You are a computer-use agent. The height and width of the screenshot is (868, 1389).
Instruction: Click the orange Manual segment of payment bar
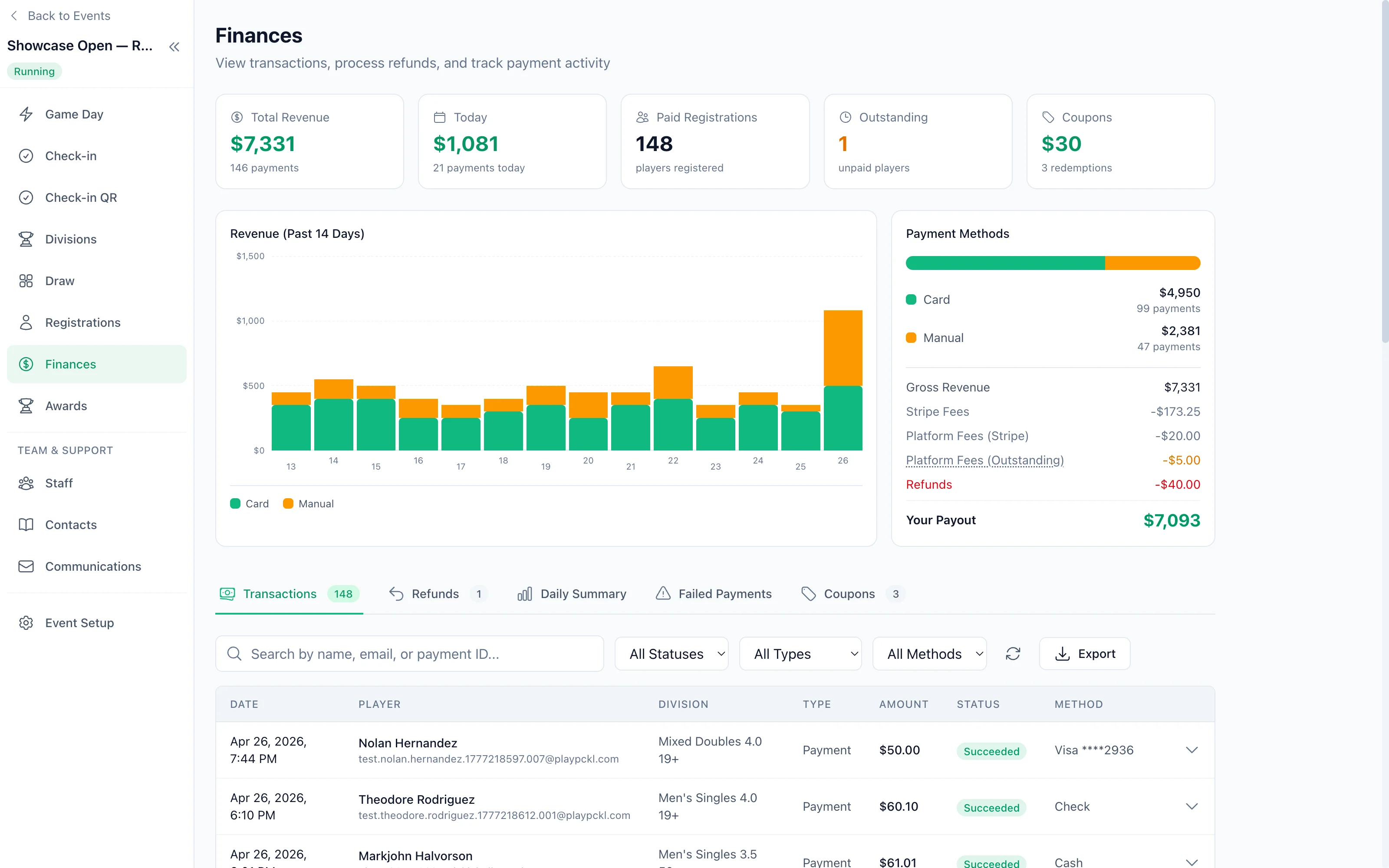point(1153,263)
